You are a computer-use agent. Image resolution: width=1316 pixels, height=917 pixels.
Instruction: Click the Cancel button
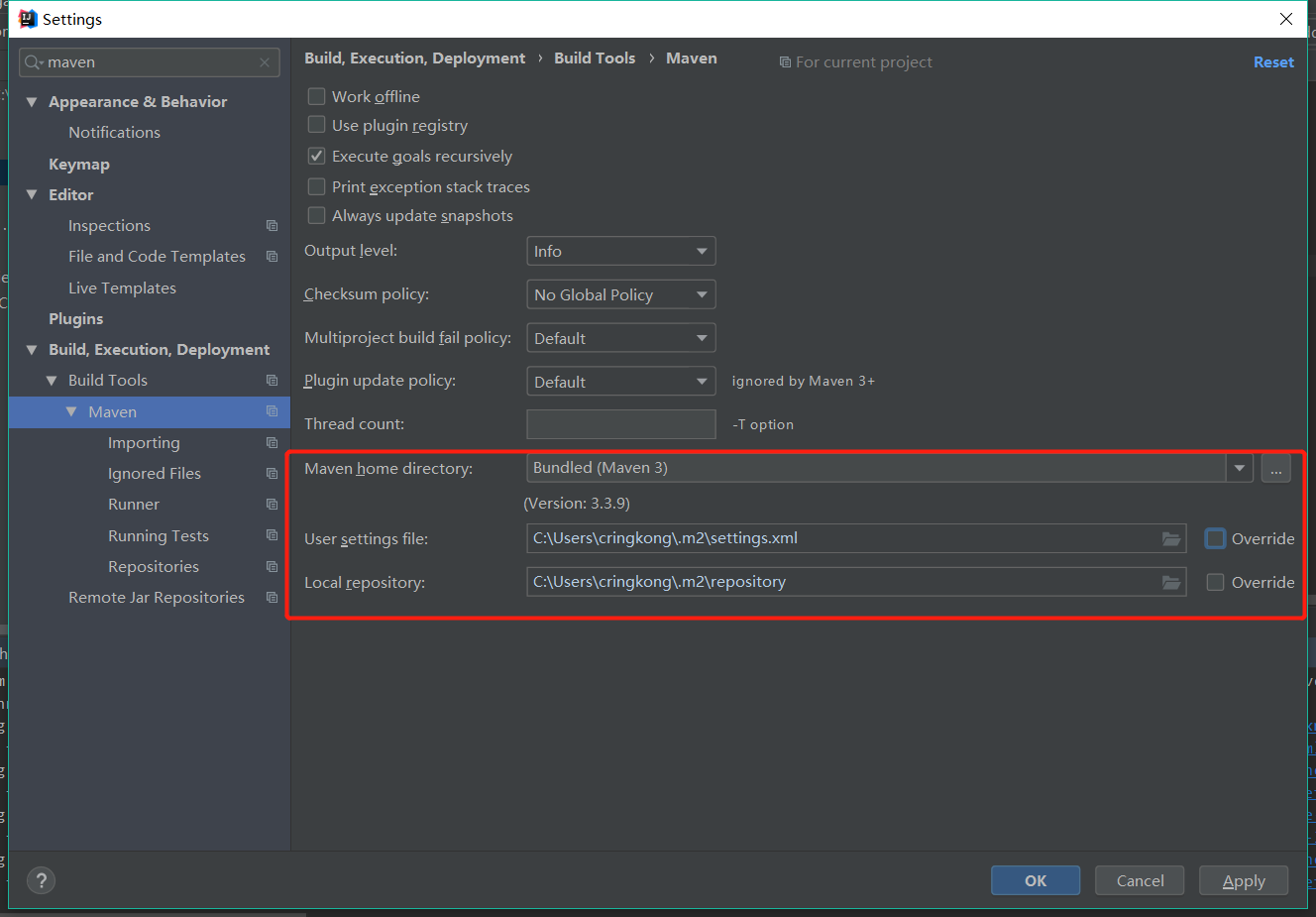point(1140,880)
